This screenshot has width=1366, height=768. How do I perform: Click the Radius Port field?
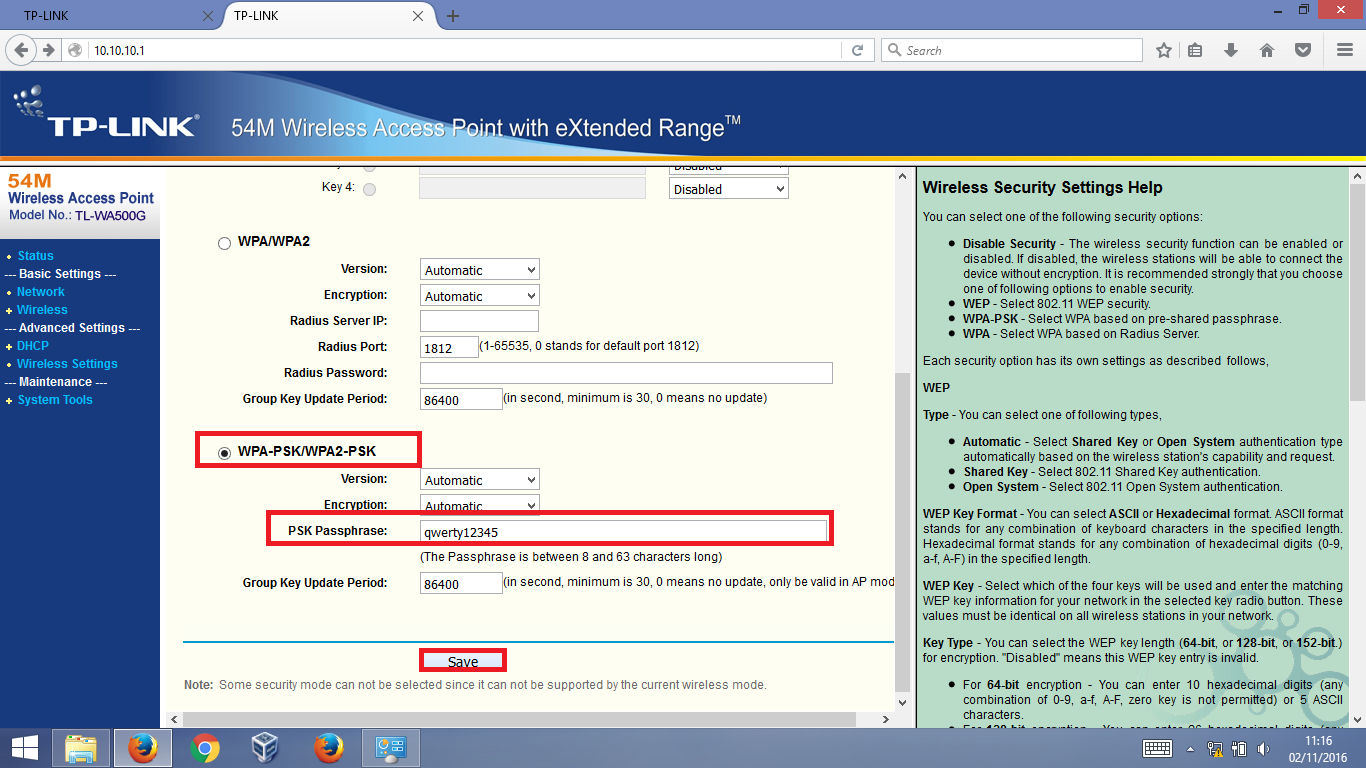coord(449,347)
